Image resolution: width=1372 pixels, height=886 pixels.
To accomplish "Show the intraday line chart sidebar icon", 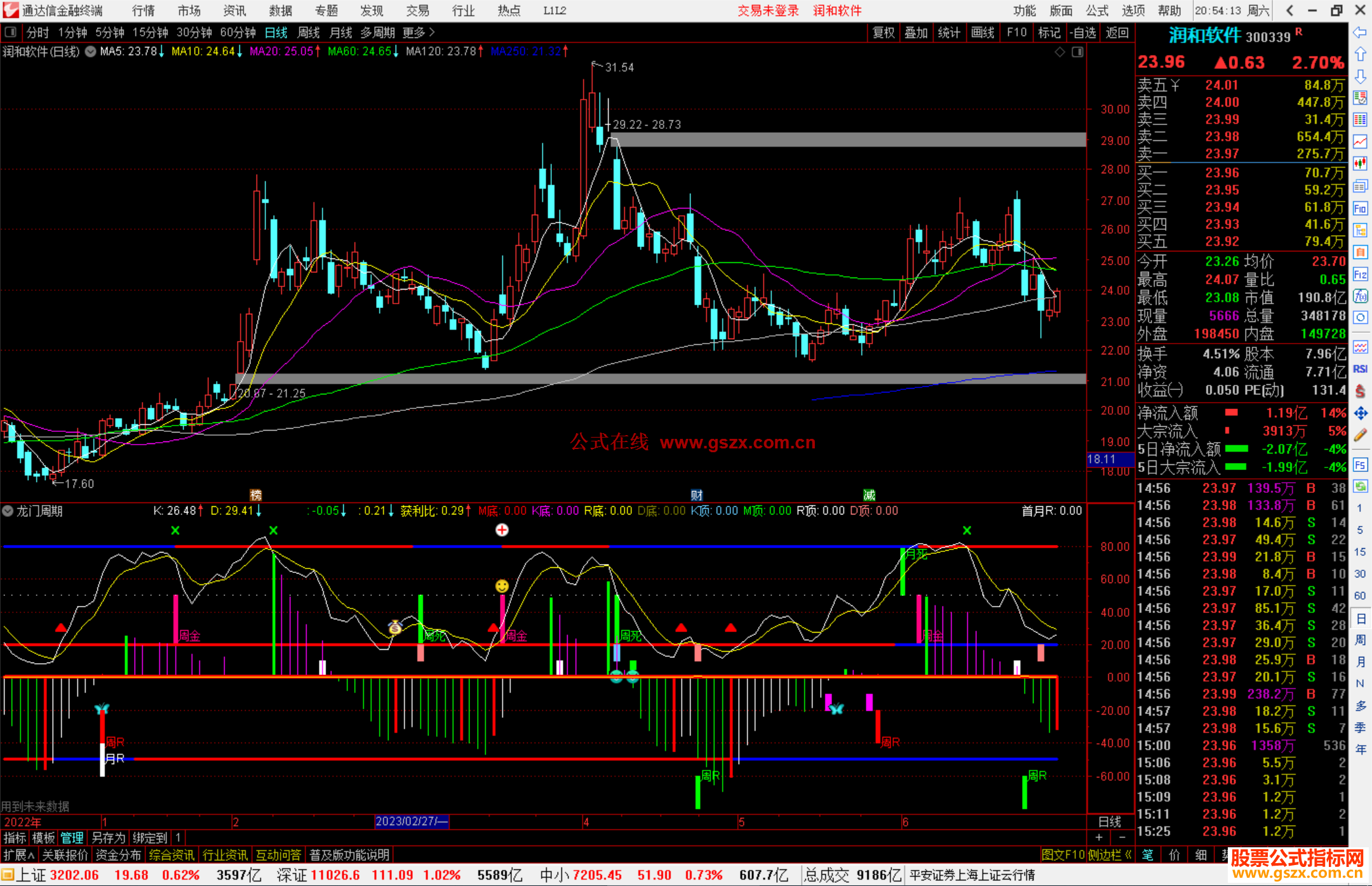I will [x=1360, y=142].
